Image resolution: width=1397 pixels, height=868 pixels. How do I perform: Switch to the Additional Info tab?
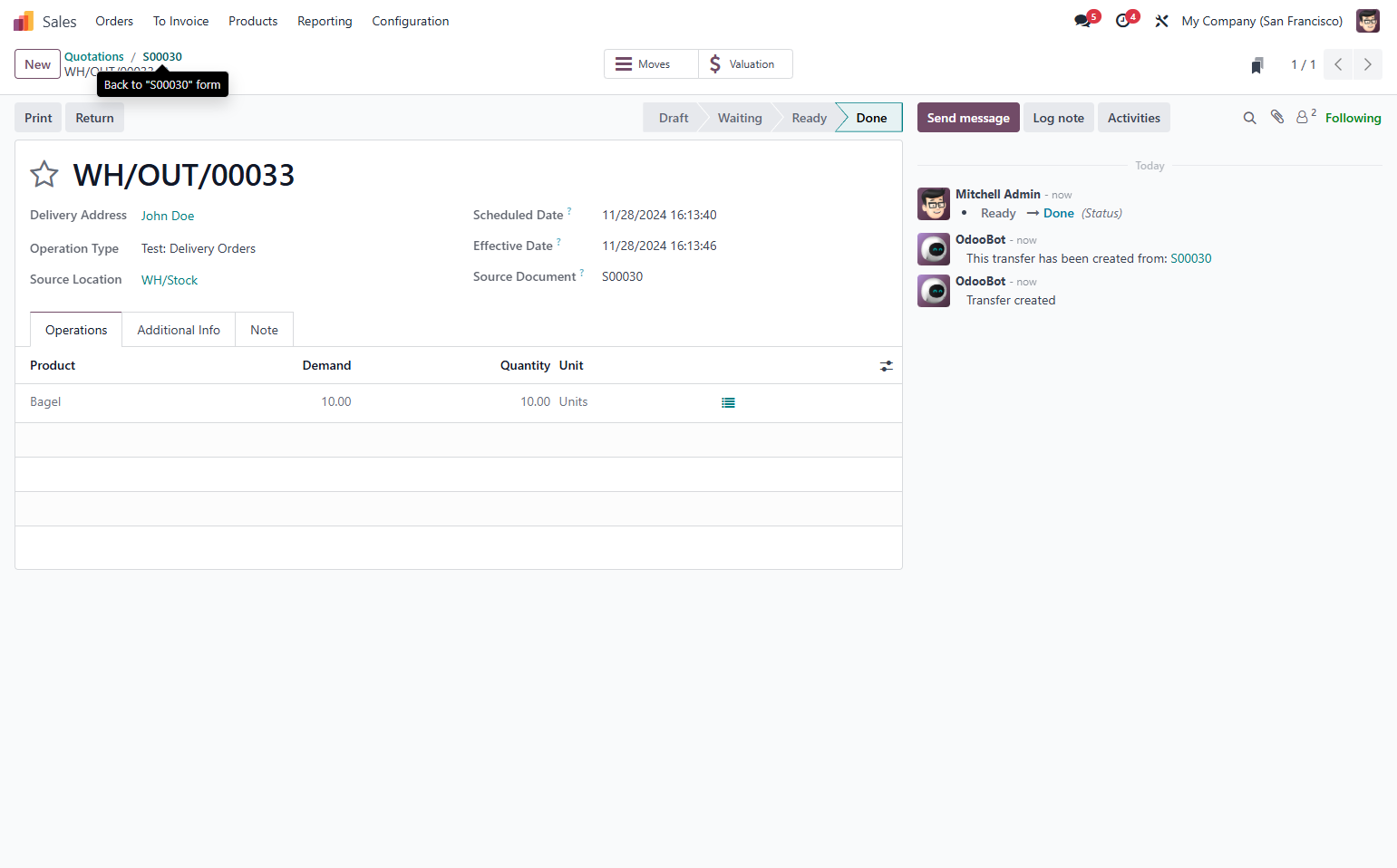click(179, 330)
